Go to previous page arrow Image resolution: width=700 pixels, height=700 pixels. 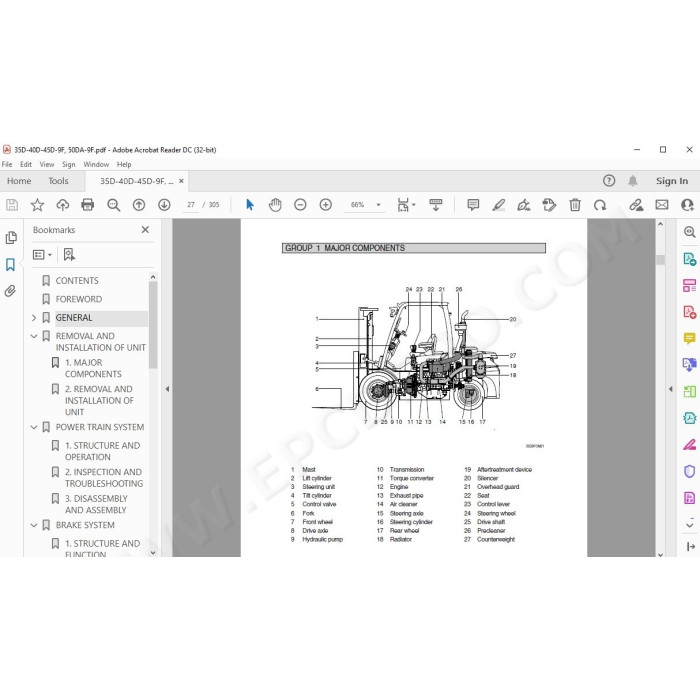coord(139,205)
